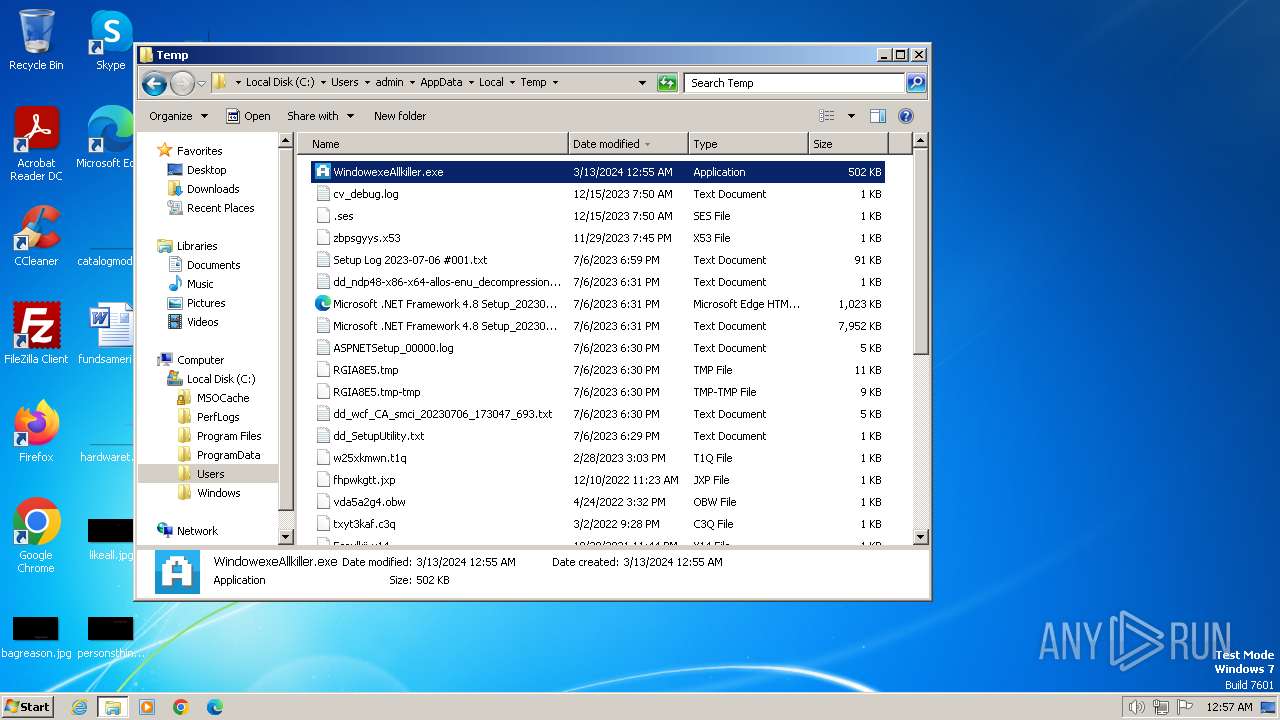The image size is (1280, 720).
Task: Click the Search Temp input field
Action: pyautogui.click(x=795, y=83)
